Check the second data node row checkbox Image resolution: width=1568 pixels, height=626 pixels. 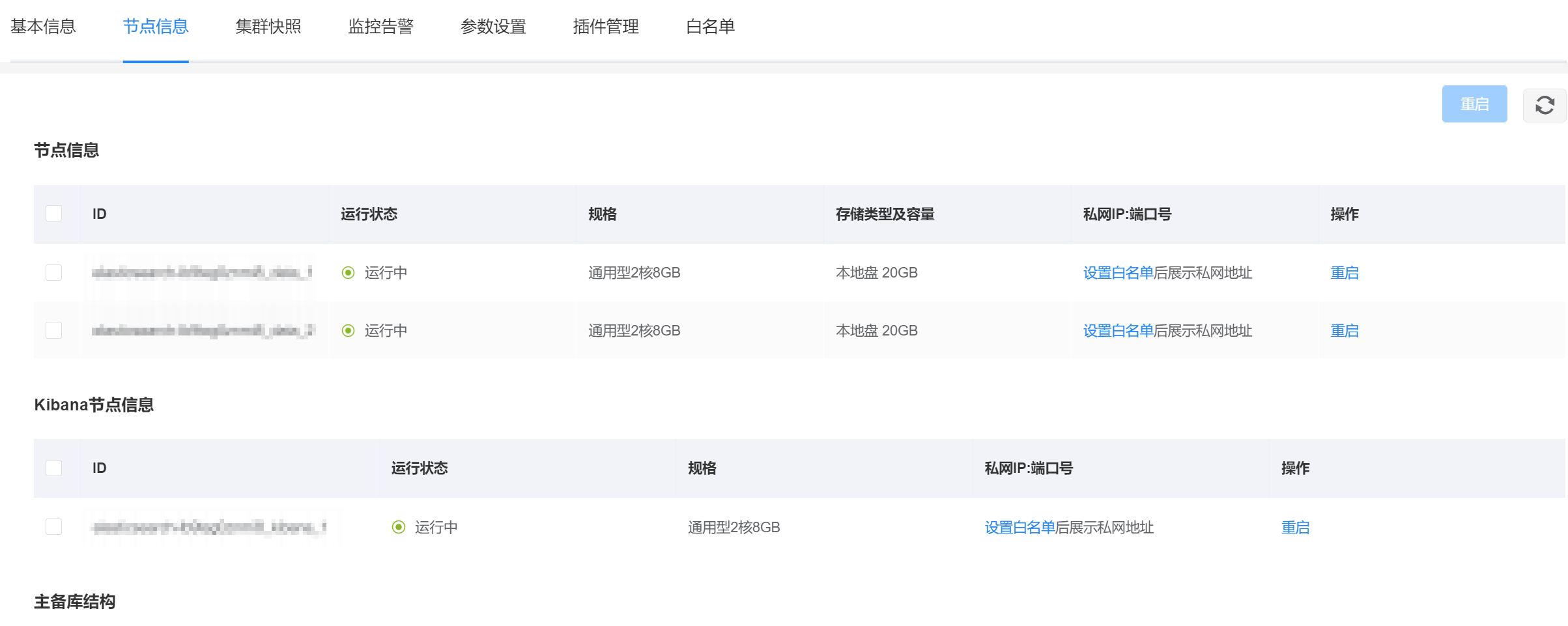click(54, 330)
